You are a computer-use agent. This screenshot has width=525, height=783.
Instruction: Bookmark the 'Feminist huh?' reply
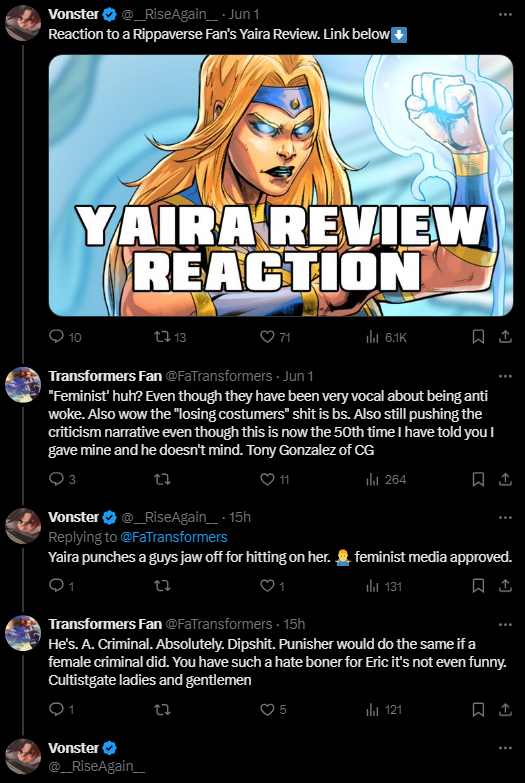(x=478, y=479)
